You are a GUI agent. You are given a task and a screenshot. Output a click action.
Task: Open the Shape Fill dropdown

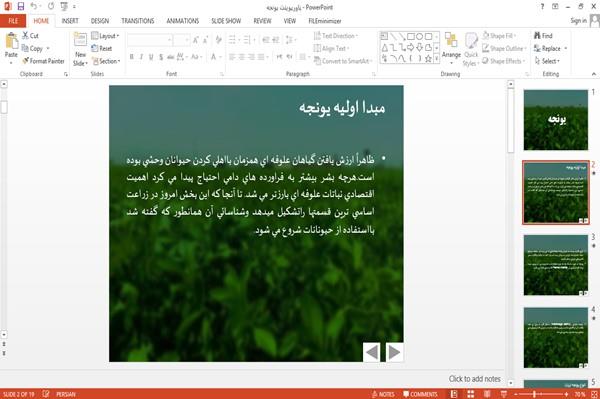point(499,36)
